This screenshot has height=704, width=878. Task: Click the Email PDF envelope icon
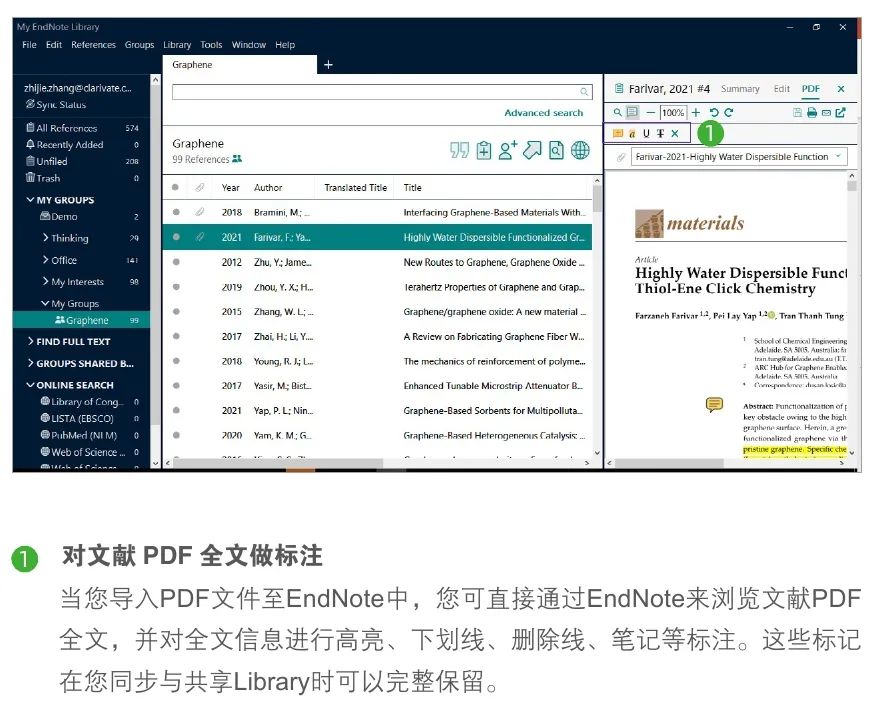pos(826,113)
